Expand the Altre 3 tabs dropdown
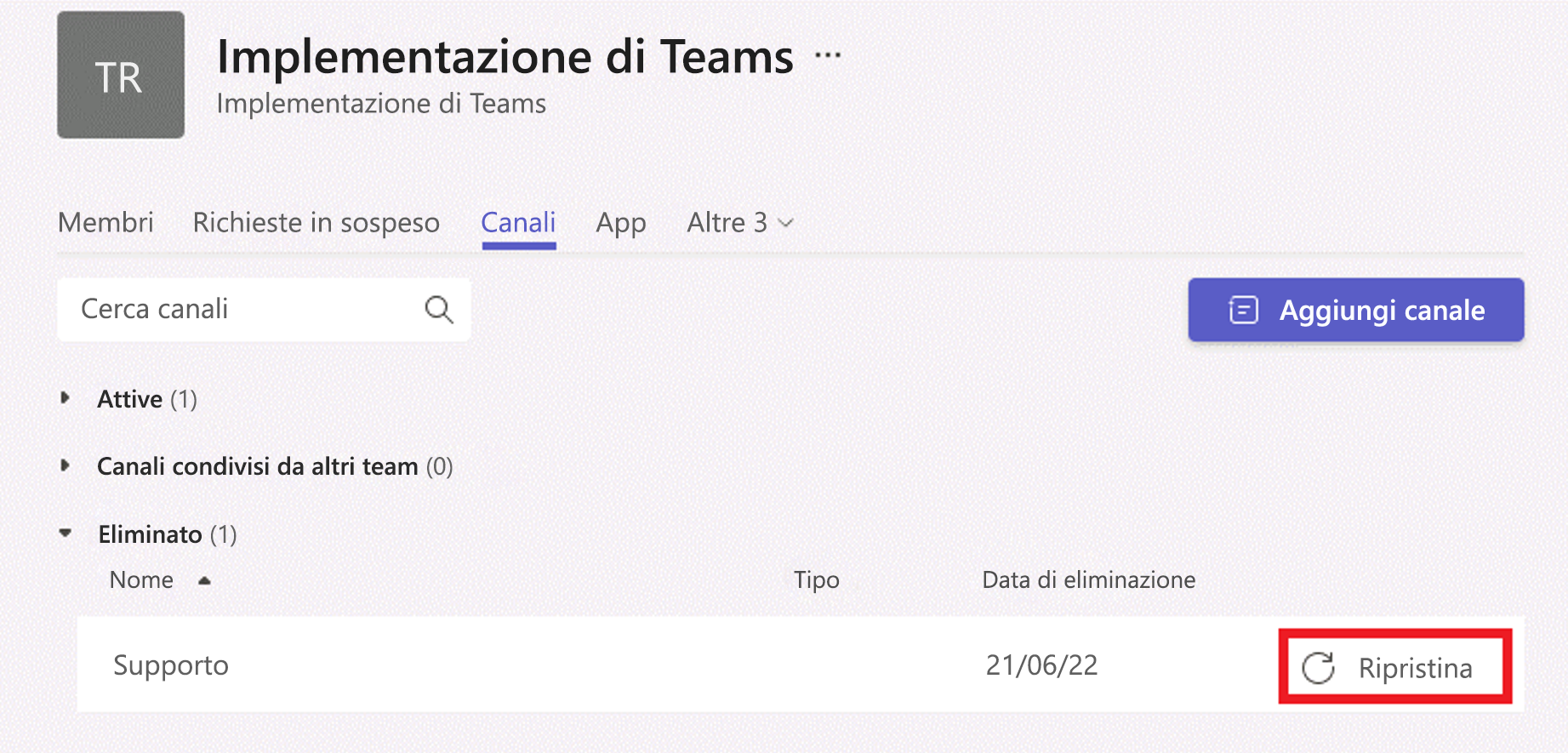 [740, 223]
